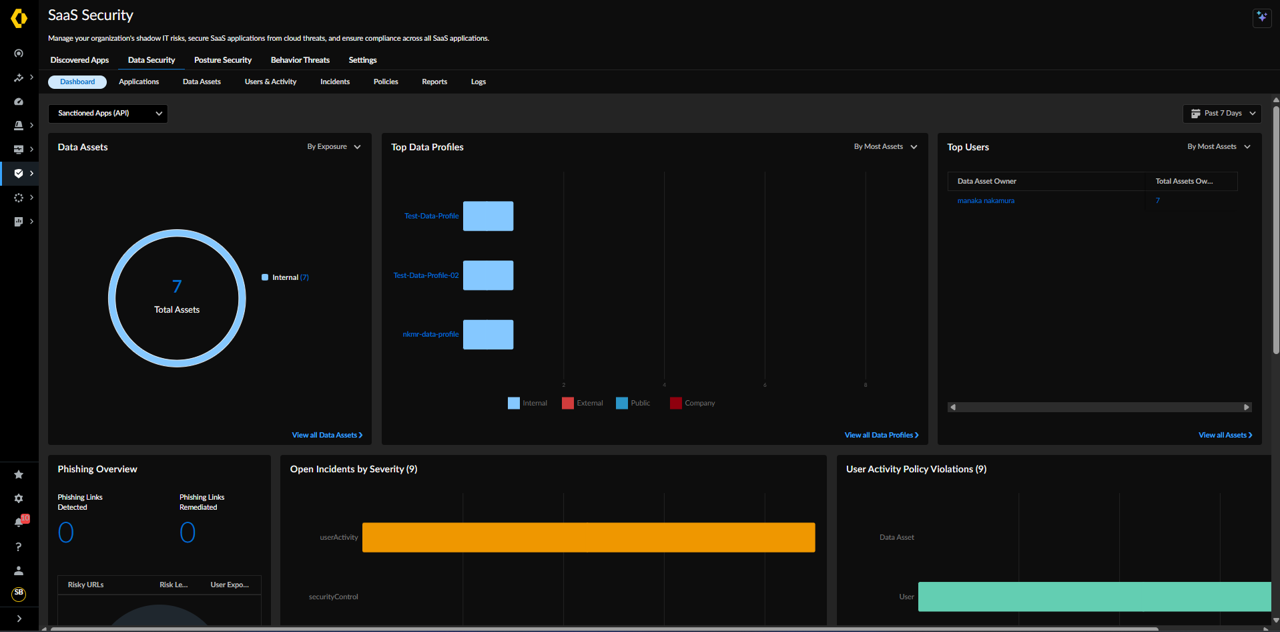
Task: Click the View all Data Profiles link
Action: tap(881, 435)
